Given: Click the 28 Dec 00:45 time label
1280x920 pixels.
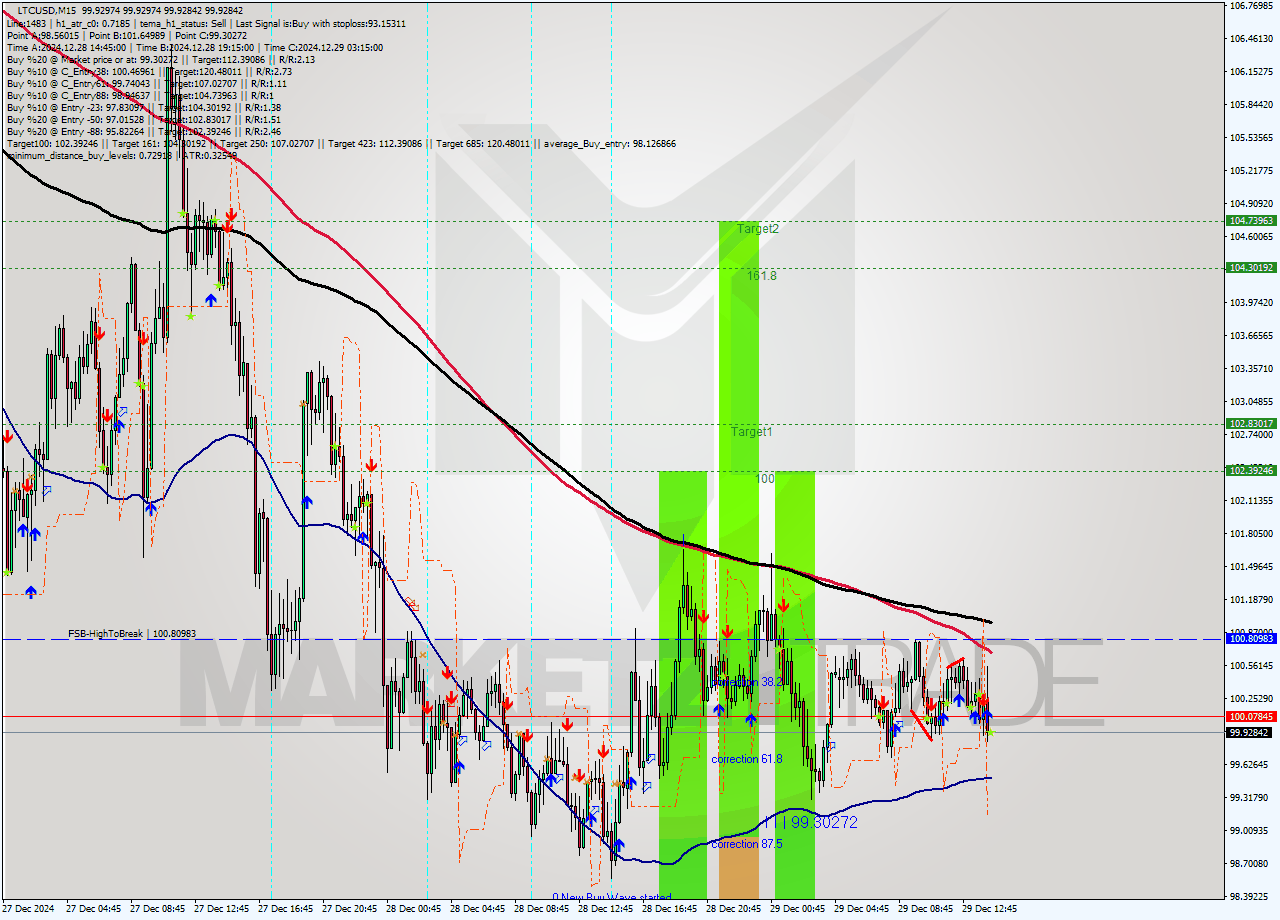Looking at the screenshot, I should pos(415,909).
